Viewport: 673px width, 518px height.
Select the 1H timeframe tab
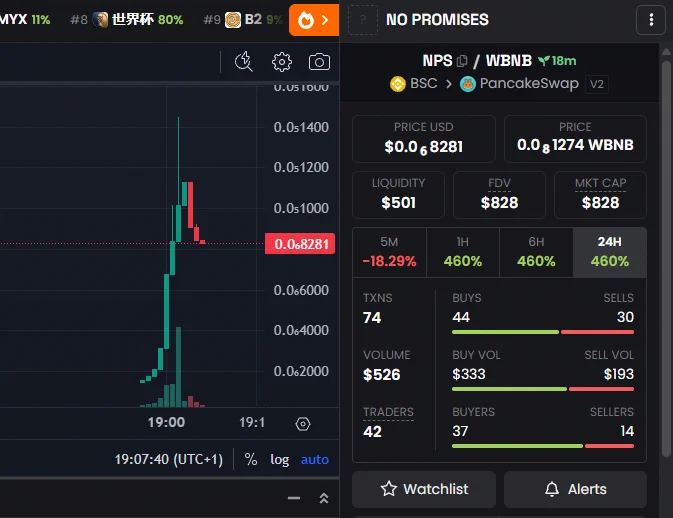[x=463, y=252]
